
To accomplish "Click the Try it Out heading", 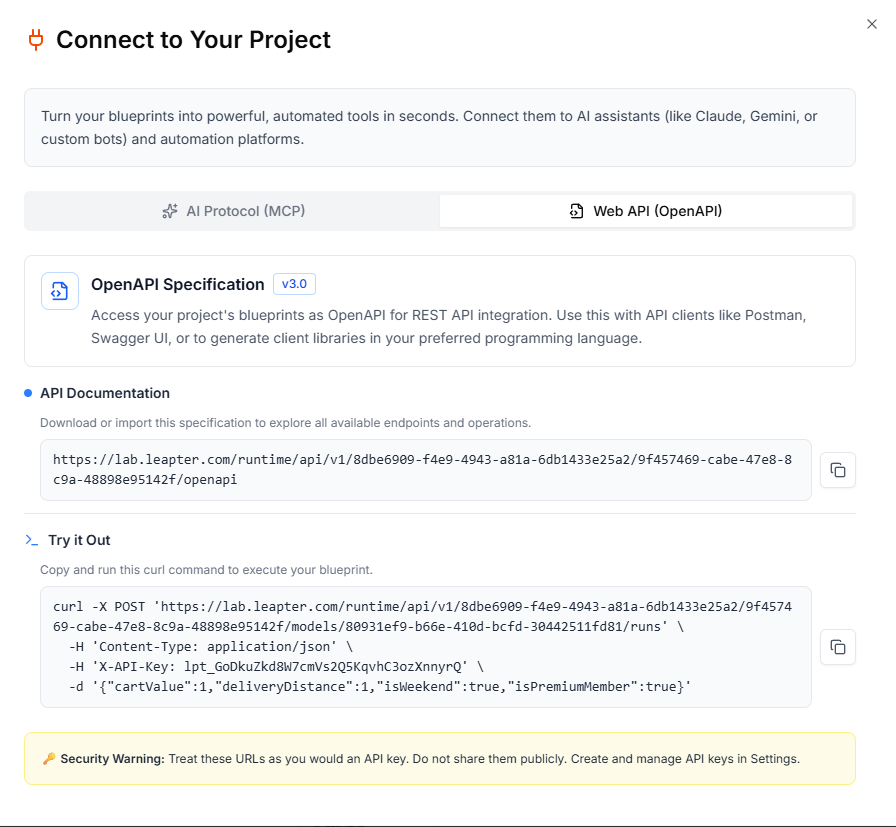I will [80, 539].
